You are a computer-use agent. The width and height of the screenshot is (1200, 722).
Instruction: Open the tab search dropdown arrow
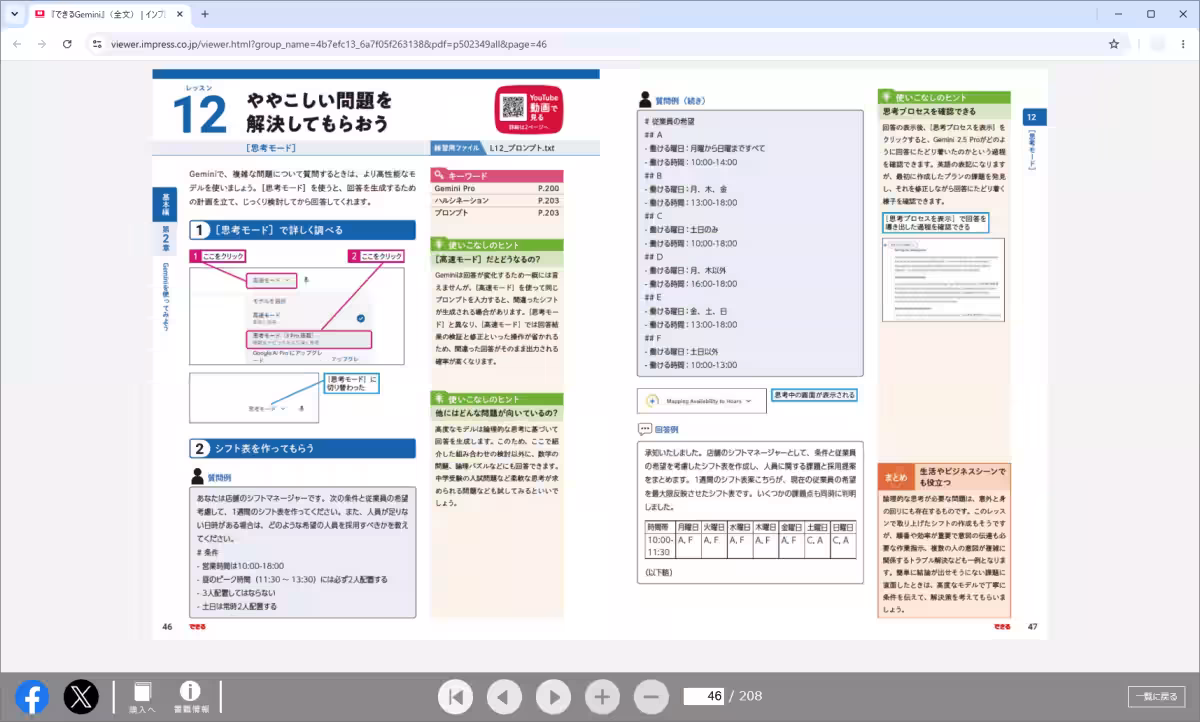point(14,14)
